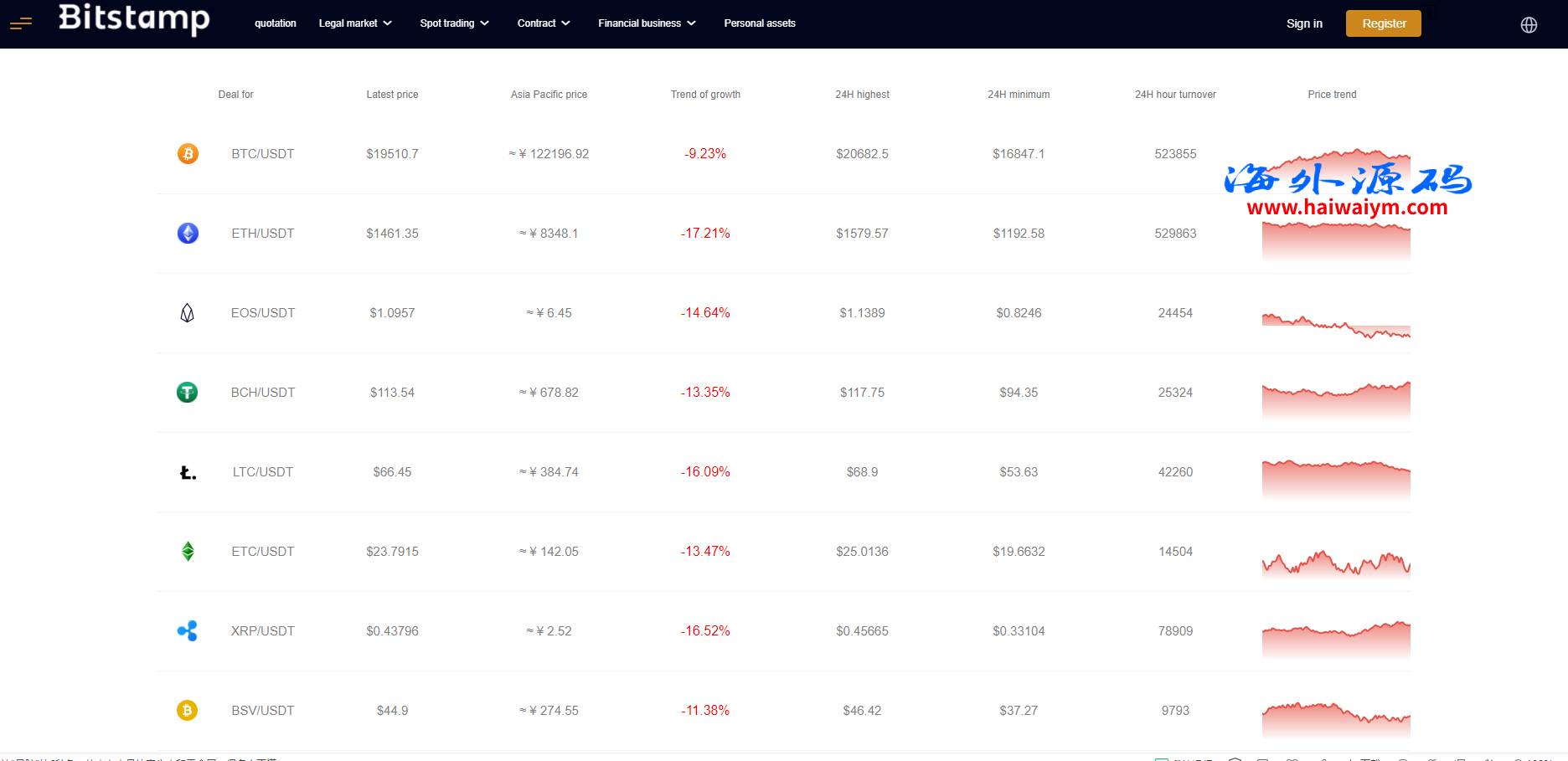The width and height of the screenshot is (1568, 761).
Task: Click the Ethereum coin icon
Action: (x=188, y=234)
